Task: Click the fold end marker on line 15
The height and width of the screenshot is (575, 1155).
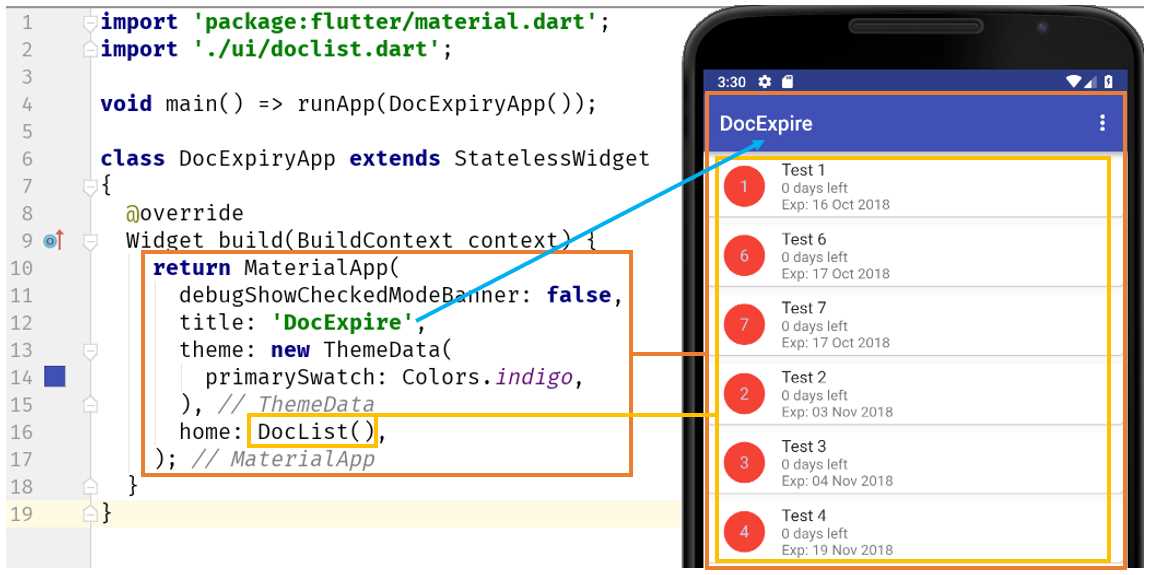Action: [x=90, y=404]
